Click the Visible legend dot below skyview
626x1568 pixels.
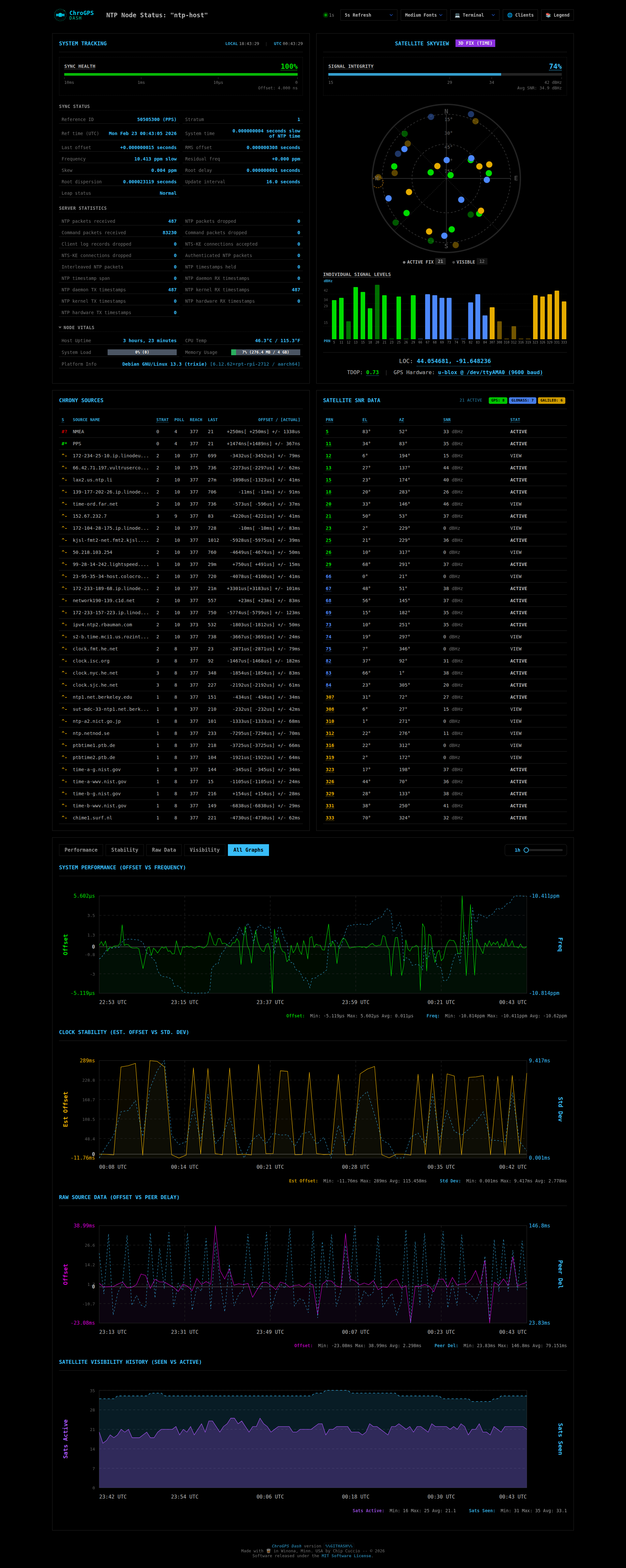click(453, 262)
